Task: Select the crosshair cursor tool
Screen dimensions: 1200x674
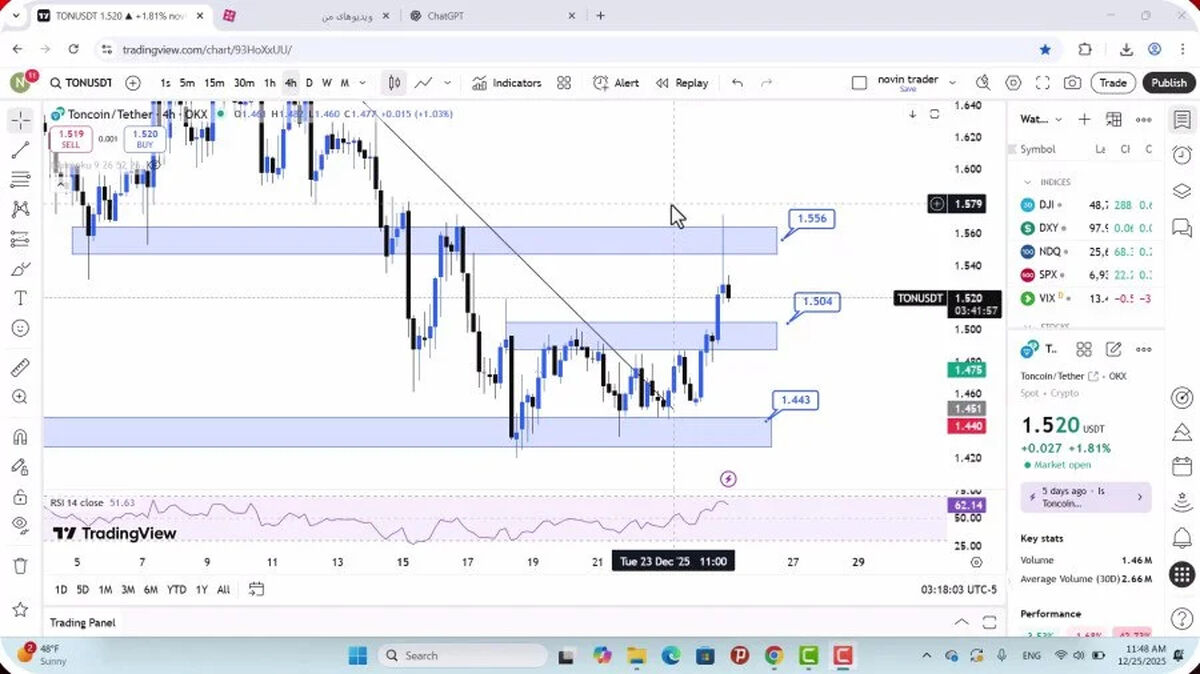Action: [x=20, y=120]
